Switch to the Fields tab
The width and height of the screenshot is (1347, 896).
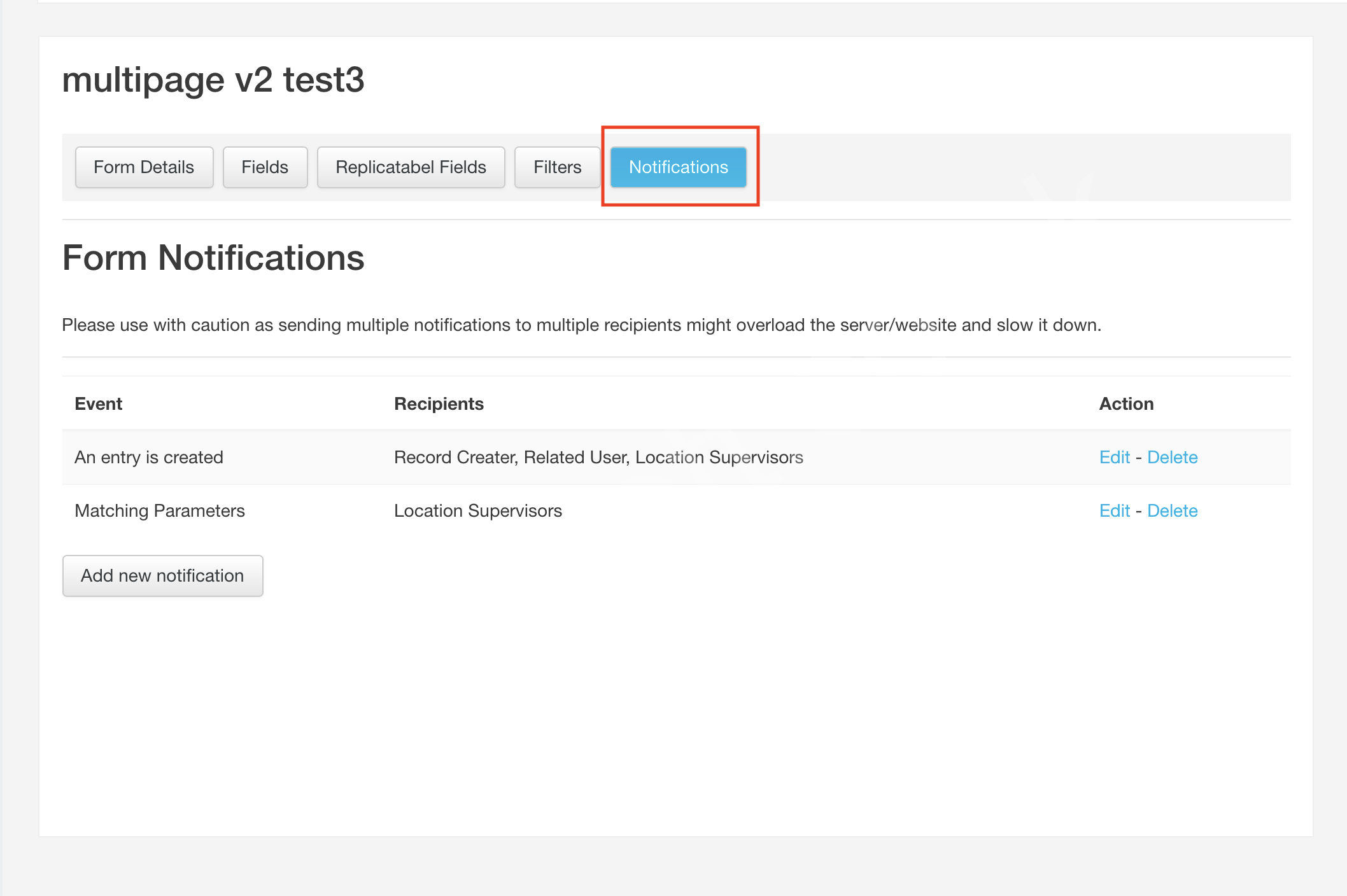coord(265,167)
